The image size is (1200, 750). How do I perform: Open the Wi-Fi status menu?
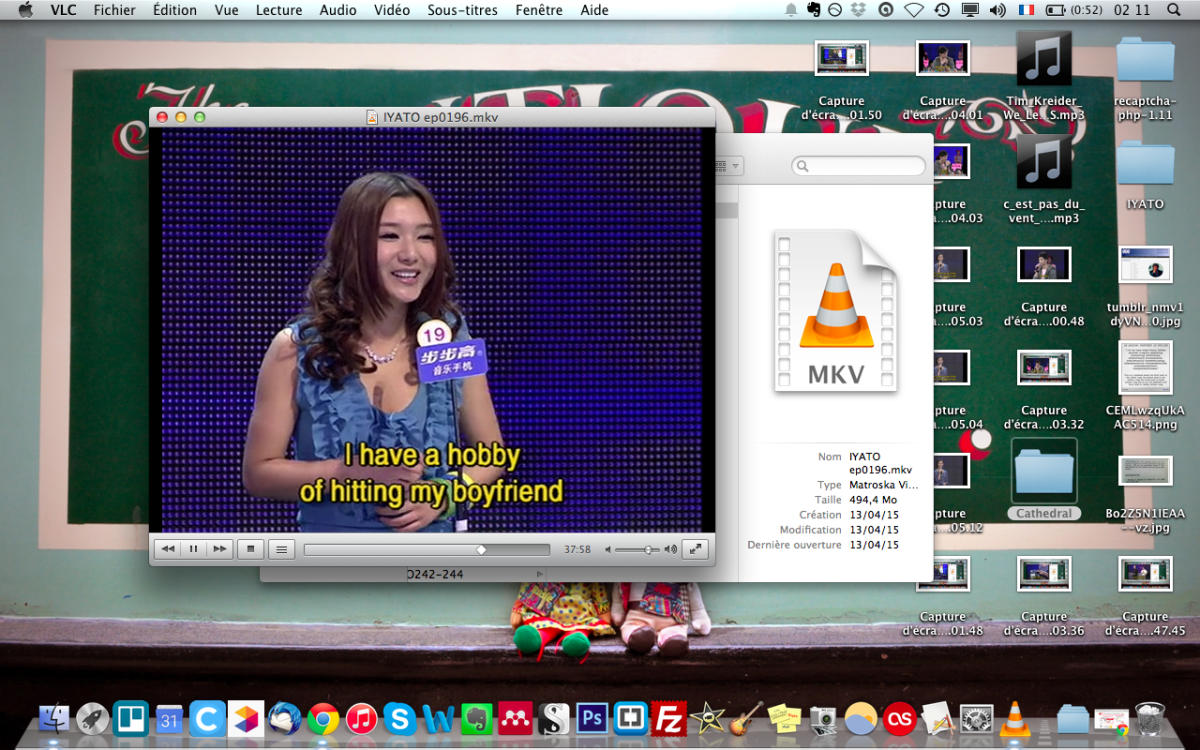coord(913,10)
